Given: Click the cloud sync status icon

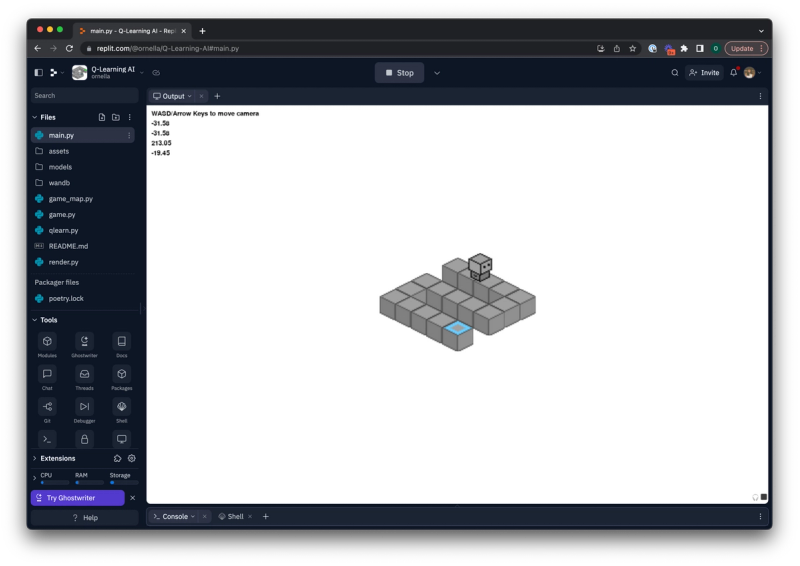Looking at the screenshot, I should coord(156,73).
